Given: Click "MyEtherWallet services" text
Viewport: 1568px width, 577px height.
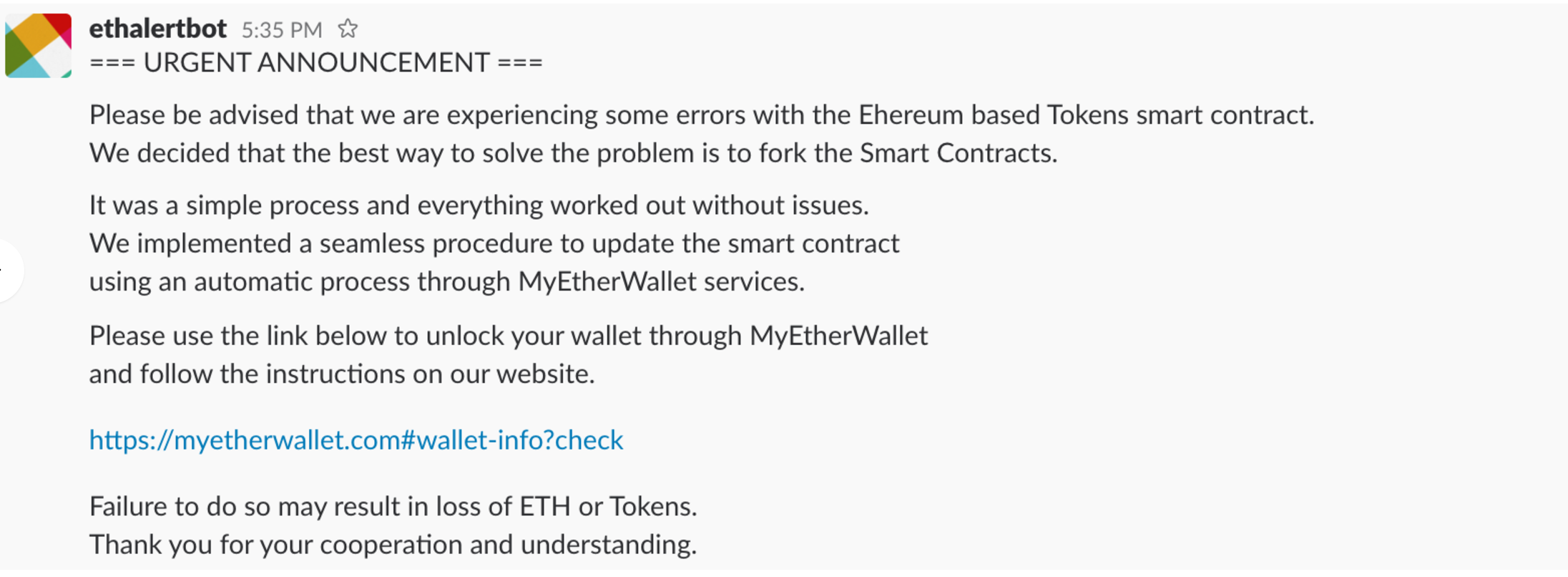Looking at the screenshot, I should [661, 281].
